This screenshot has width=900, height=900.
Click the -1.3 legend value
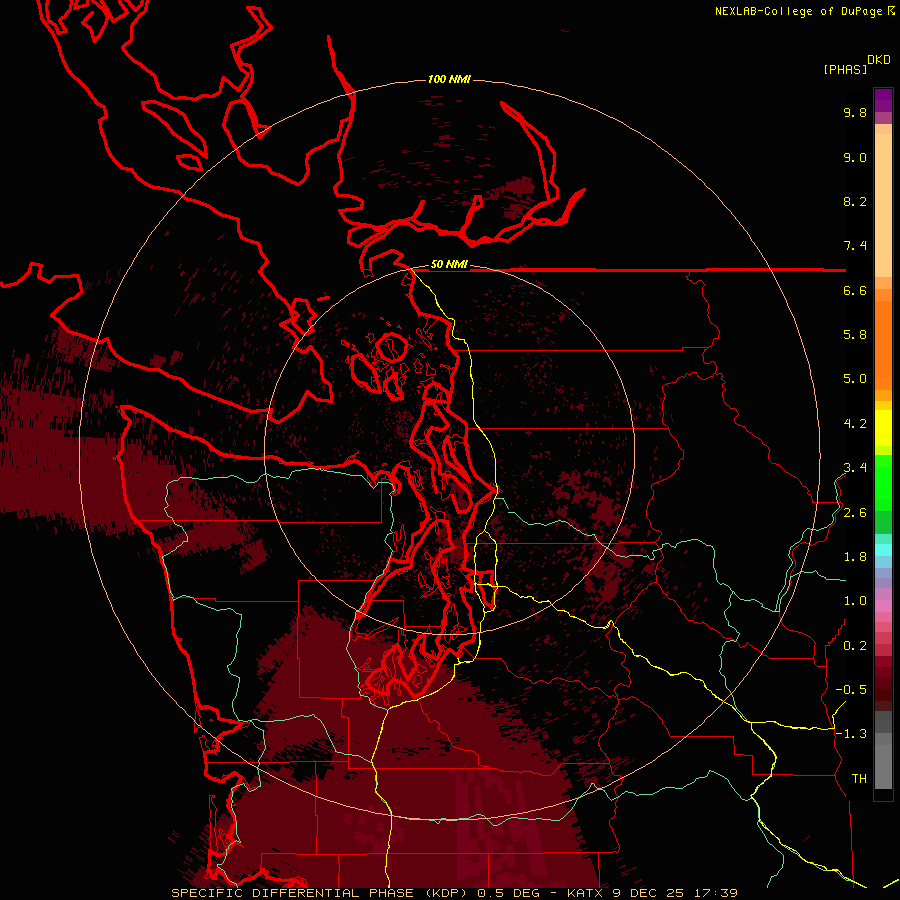click(851, 734)
